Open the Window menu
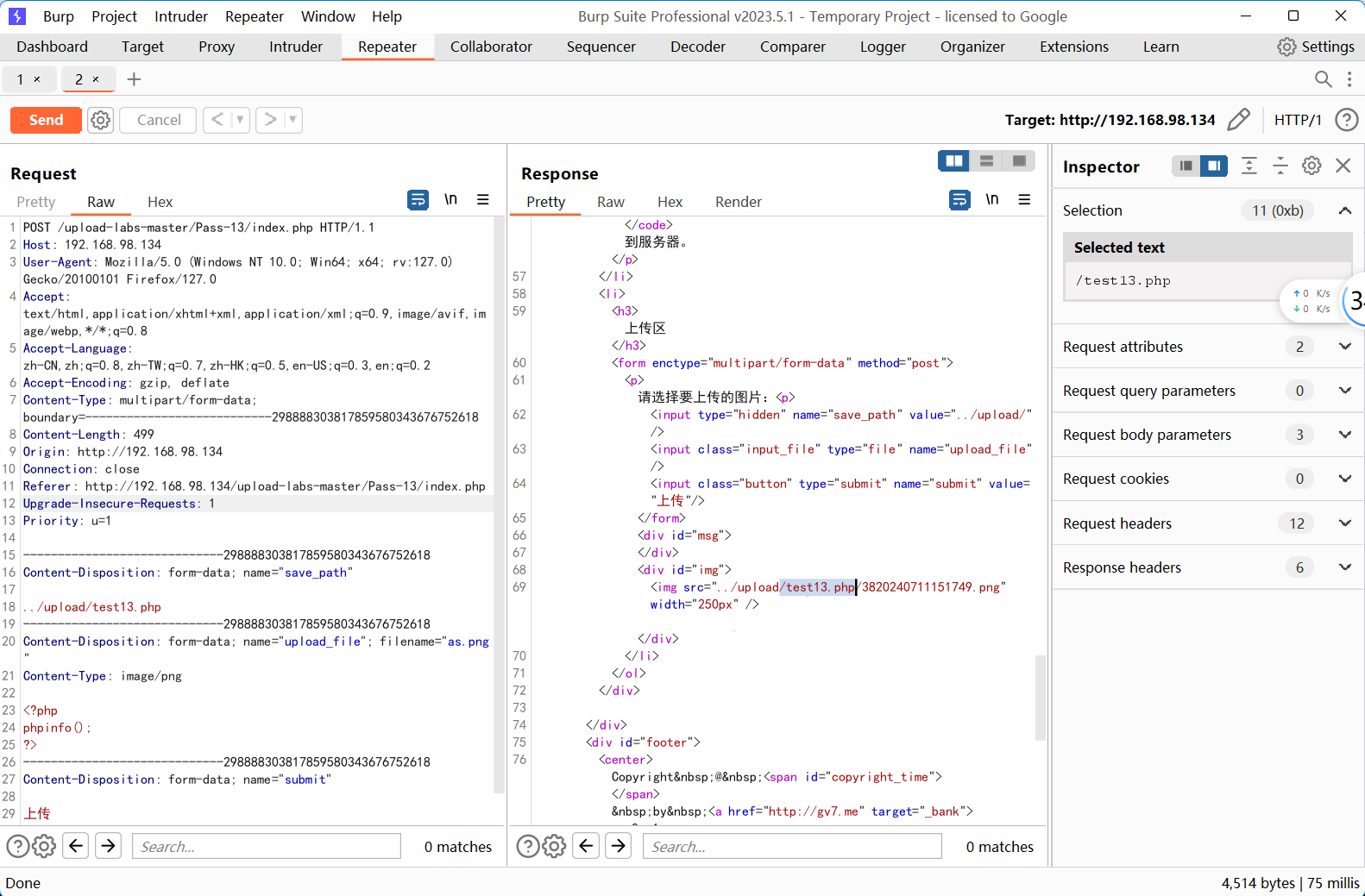The image size is (1365, 896). click(328, 16)
